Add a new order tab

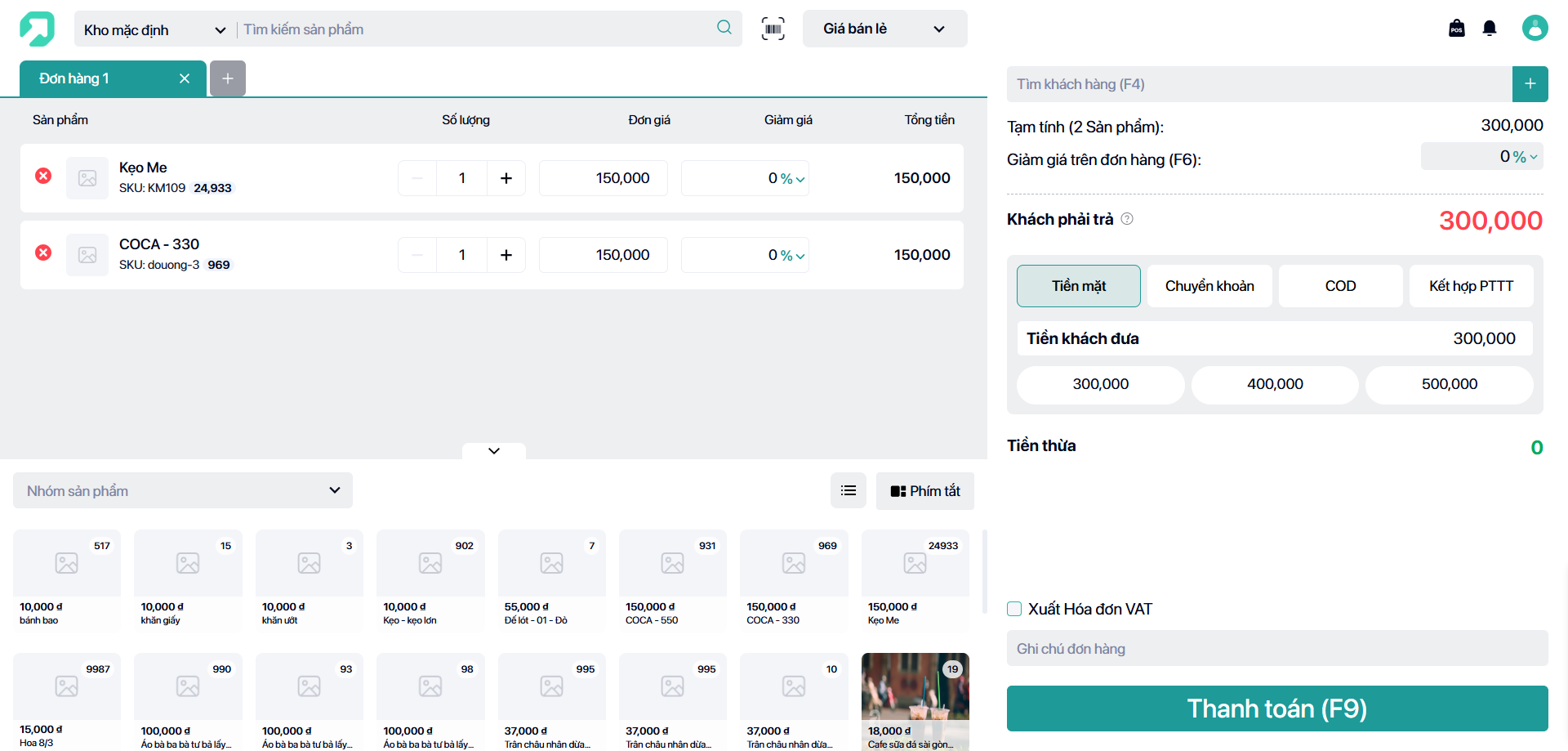(x=228, y=78)
